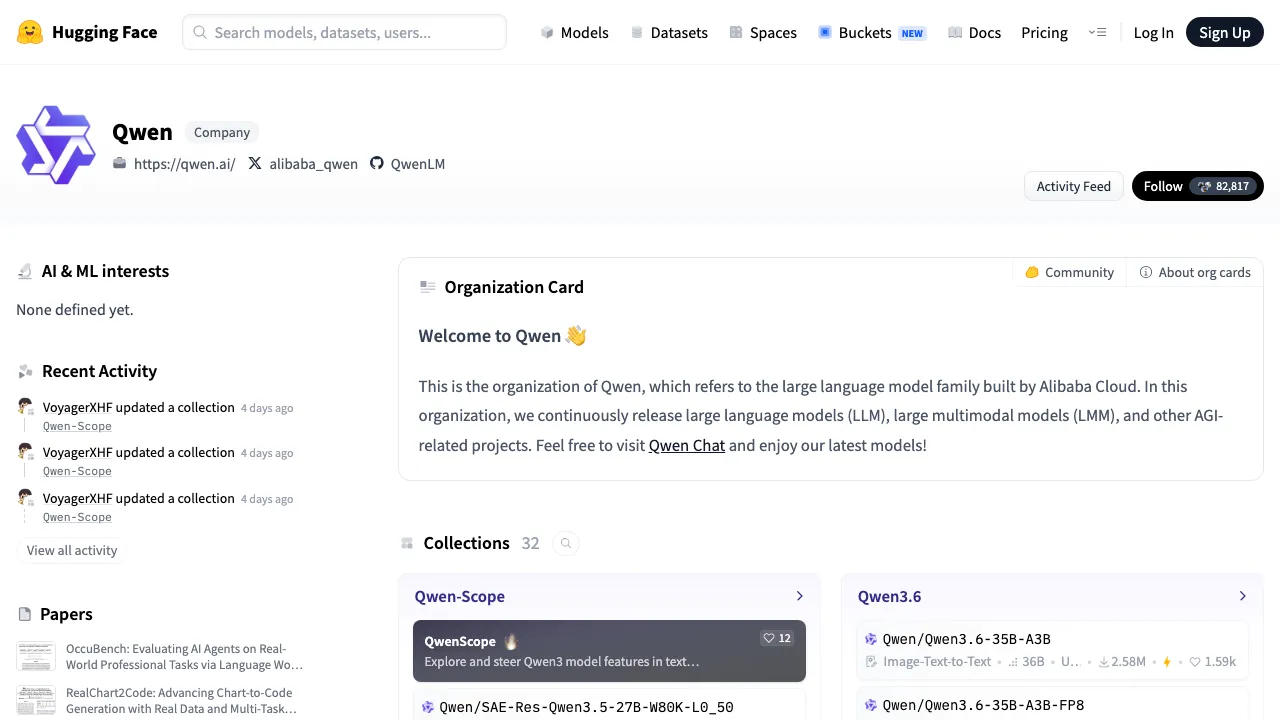Click the Image-Text-to-Text tag
Screen dimensions: 1280x720
point(937,661)
